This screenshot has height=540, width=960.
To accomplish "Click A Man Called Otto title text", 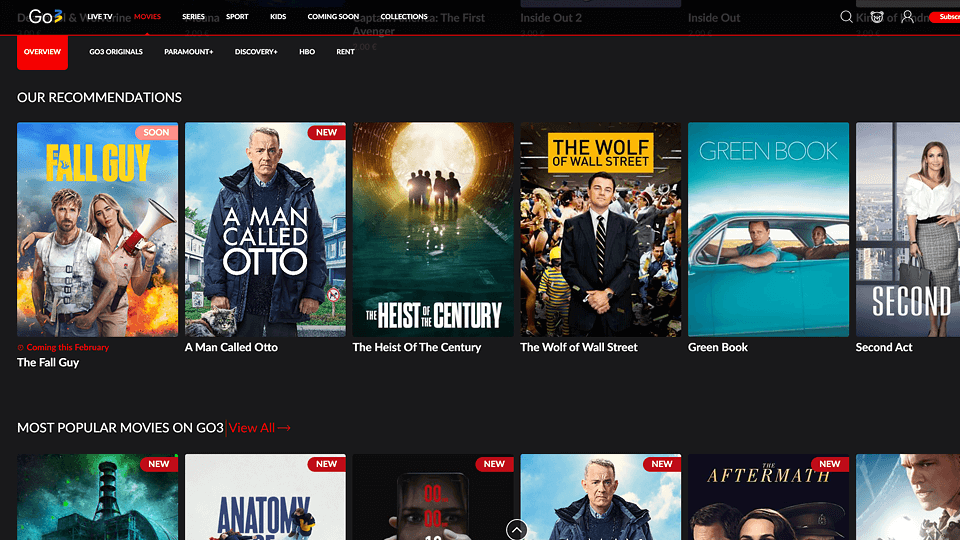I will (231, 347).
